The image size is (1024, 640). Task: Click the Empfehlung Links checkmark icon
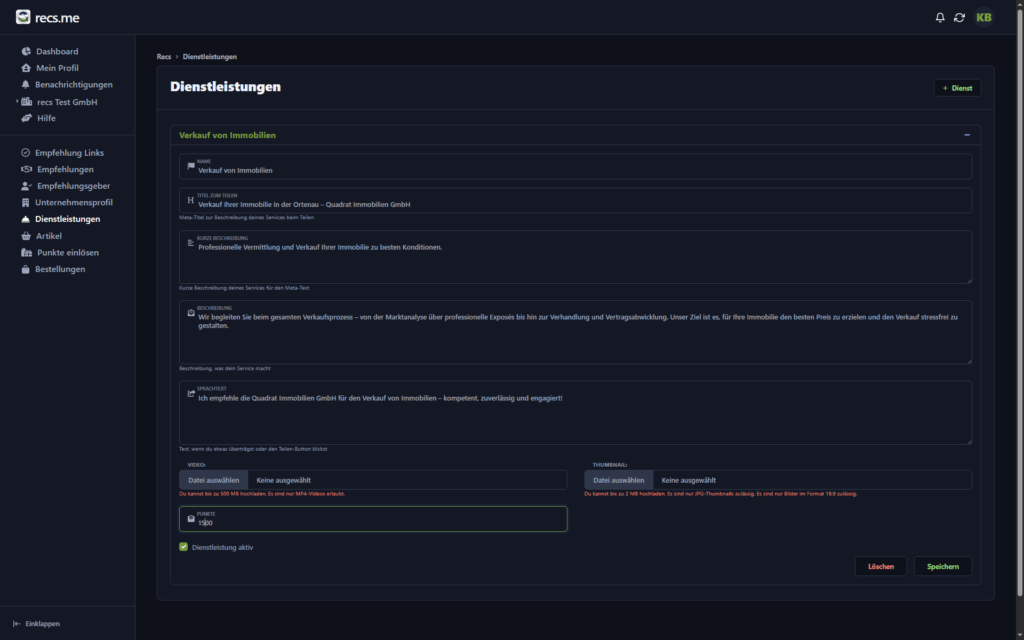tap(26, 153)
